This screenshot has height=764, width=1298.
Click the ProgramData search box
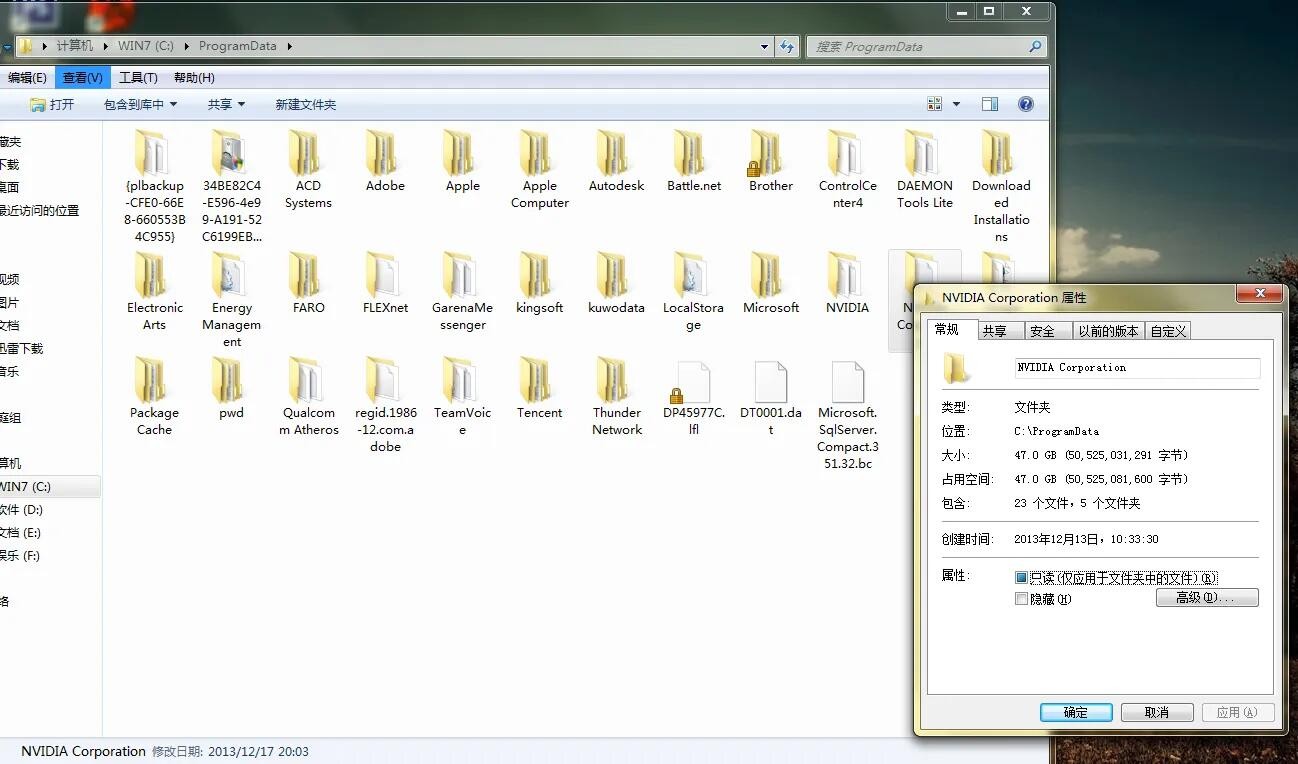926,46
